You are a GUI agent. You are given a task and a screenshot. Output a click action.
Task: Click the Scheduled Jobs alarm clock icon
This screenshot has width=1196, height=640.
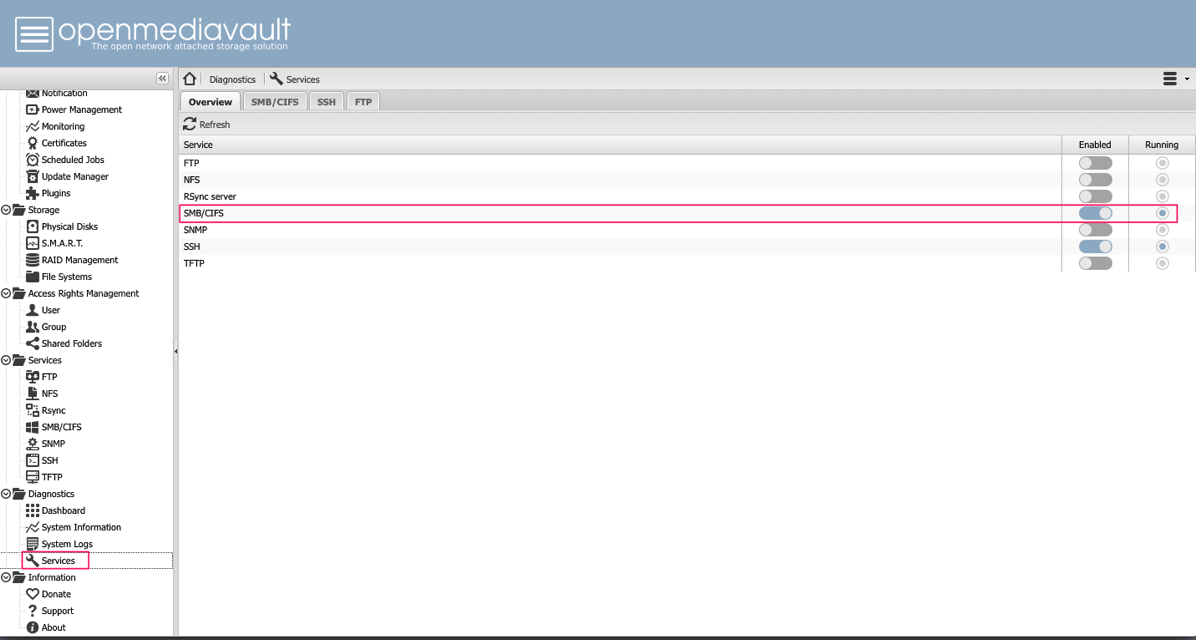32,160
